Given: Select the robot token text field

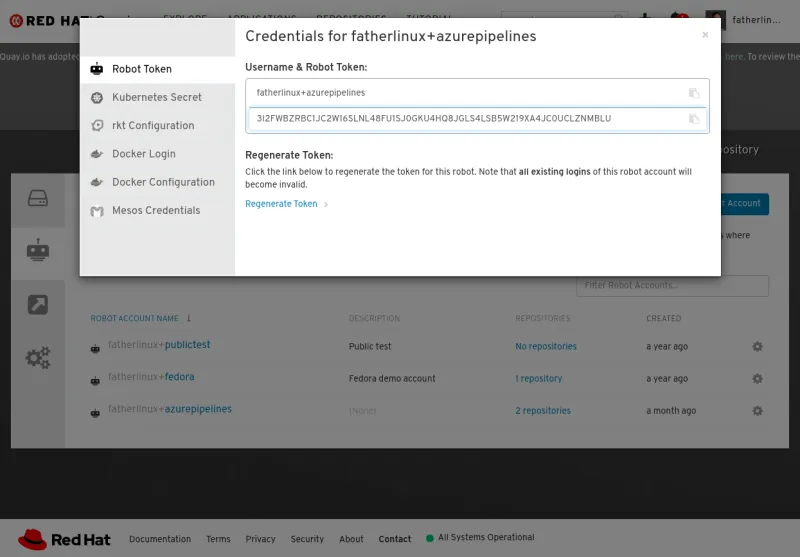Looking at the screenshot, I should click(465, 119).
